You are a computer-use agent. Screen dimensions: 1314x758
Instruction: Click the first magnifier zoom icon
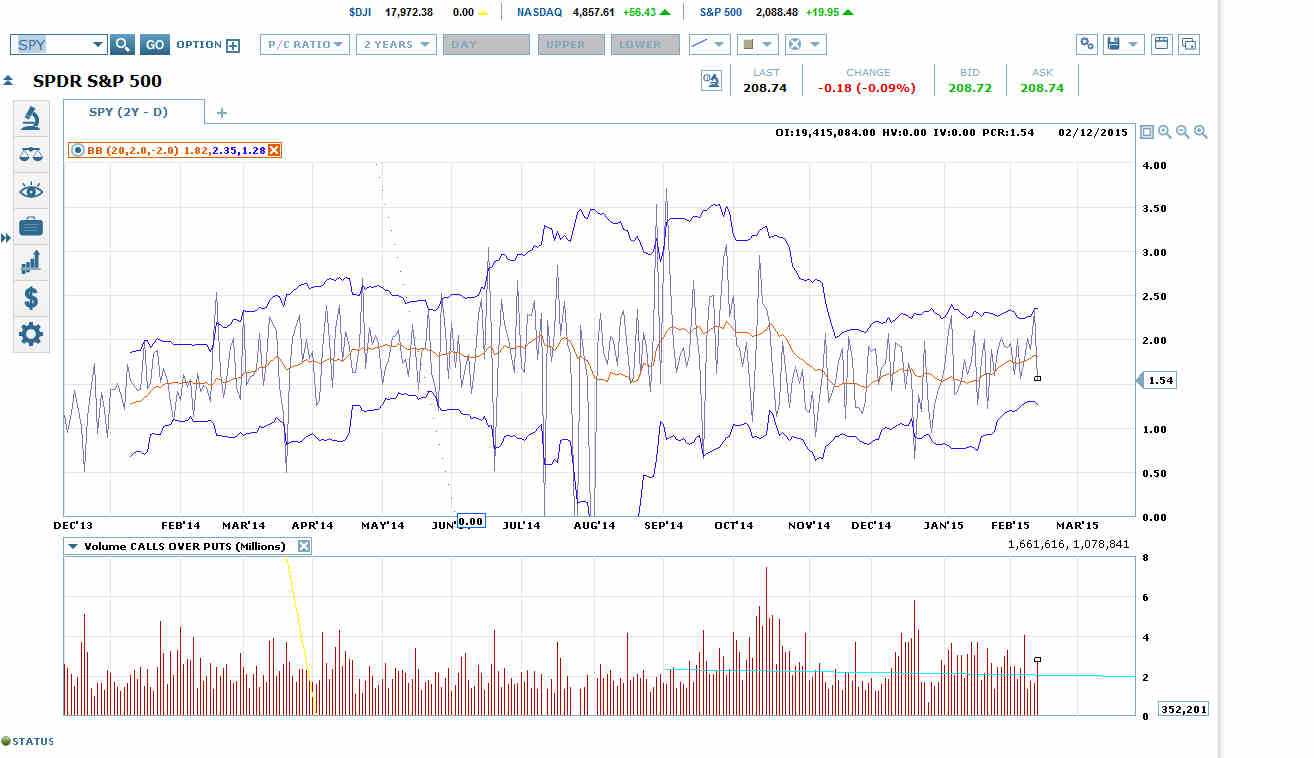(1165, 132)
